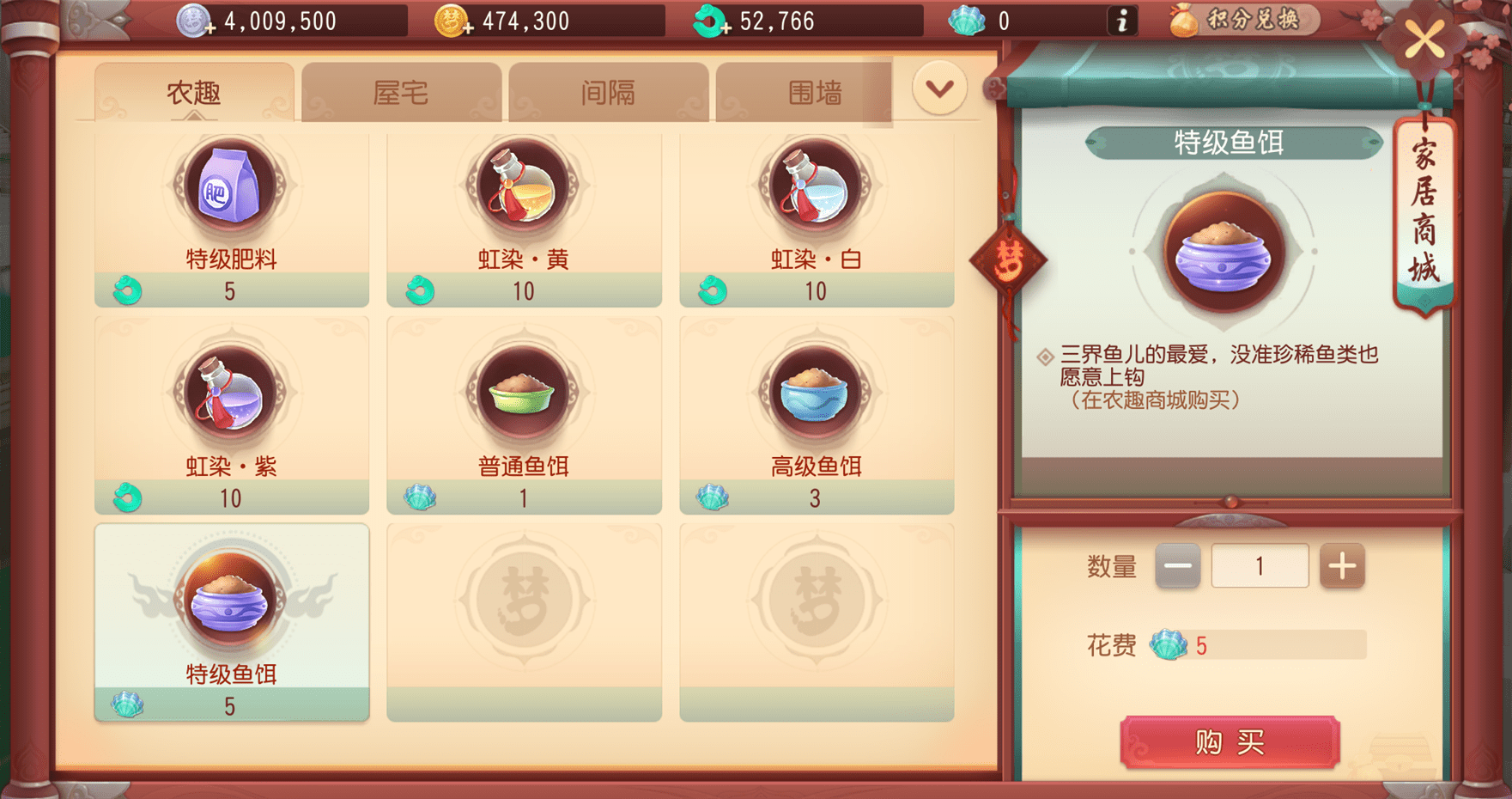Open the info icon in the top bar

point(1121,21)
